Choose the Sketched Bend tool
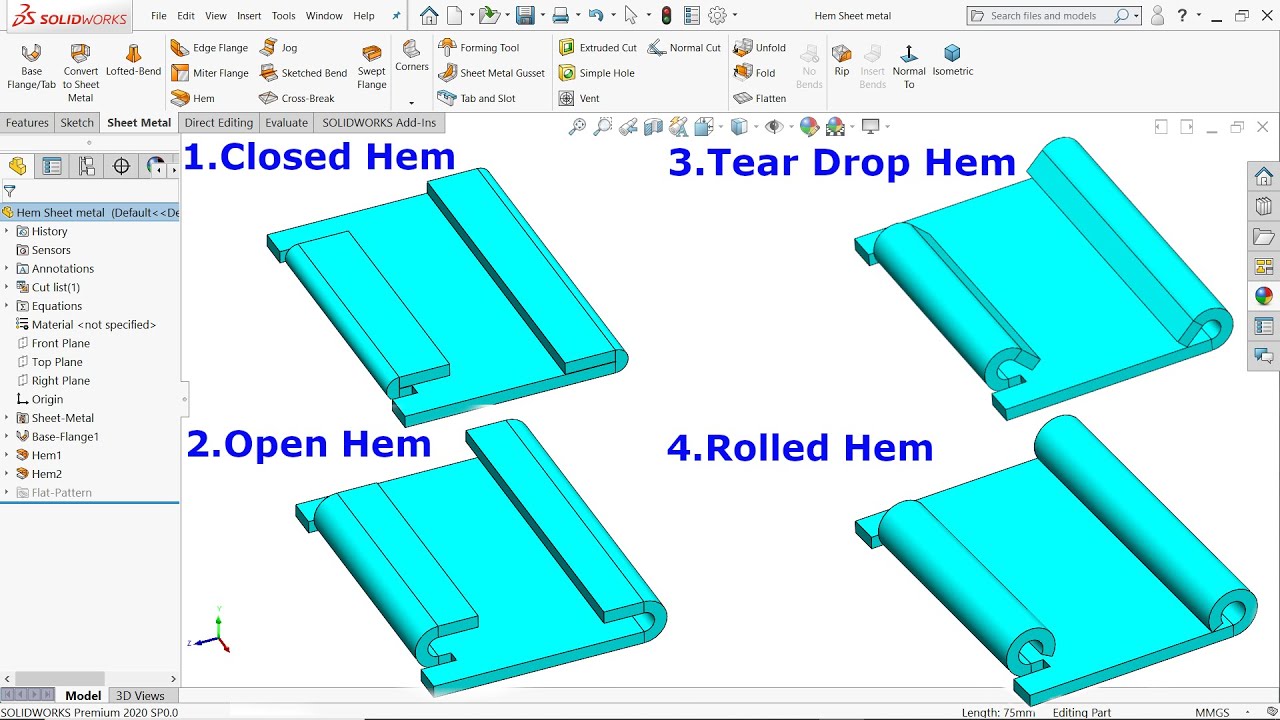Viewport: 1280px width, 720px height. (303, 73)
